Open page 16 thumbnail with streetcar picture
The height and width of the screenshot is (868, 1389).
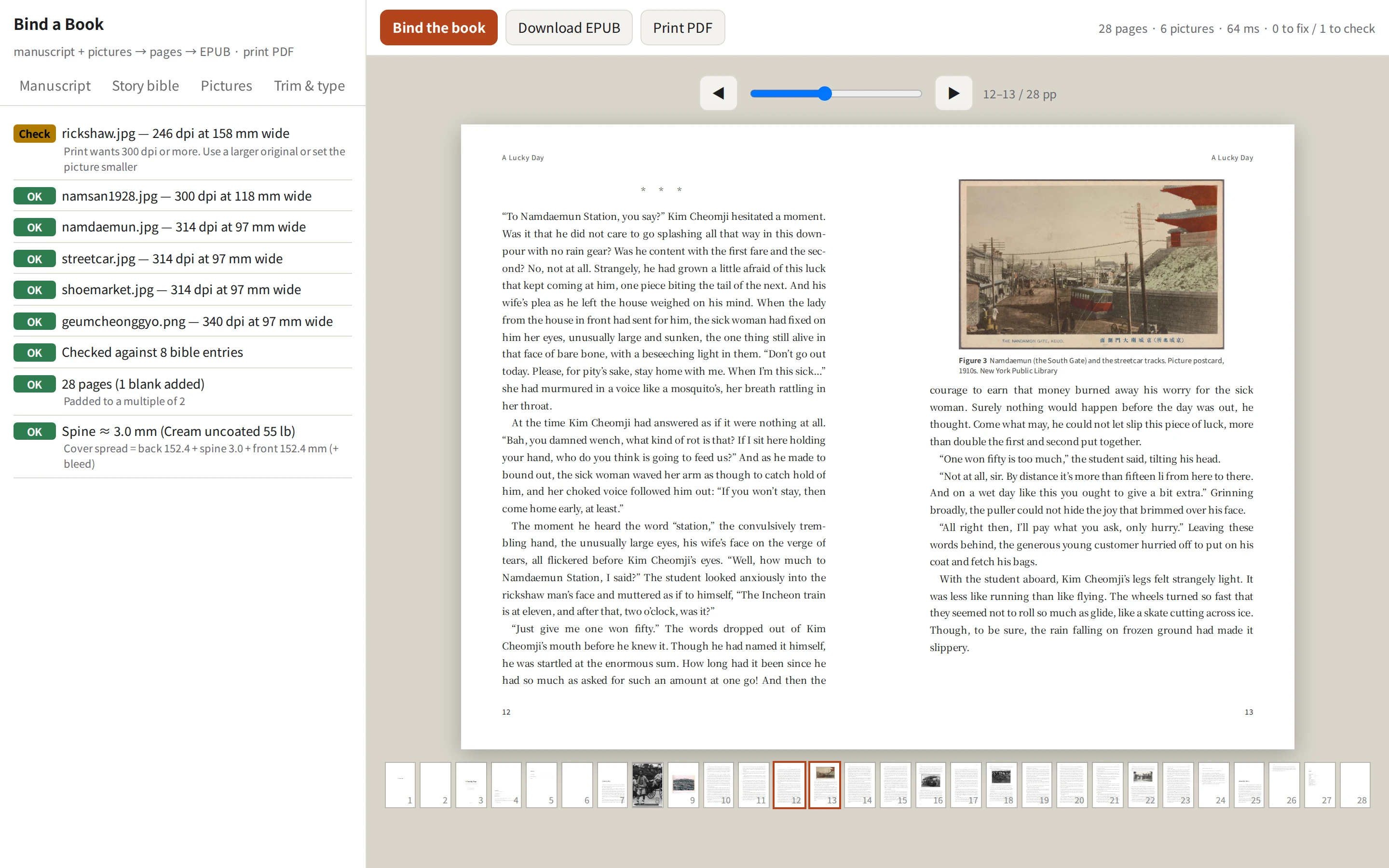coord(931,785)
